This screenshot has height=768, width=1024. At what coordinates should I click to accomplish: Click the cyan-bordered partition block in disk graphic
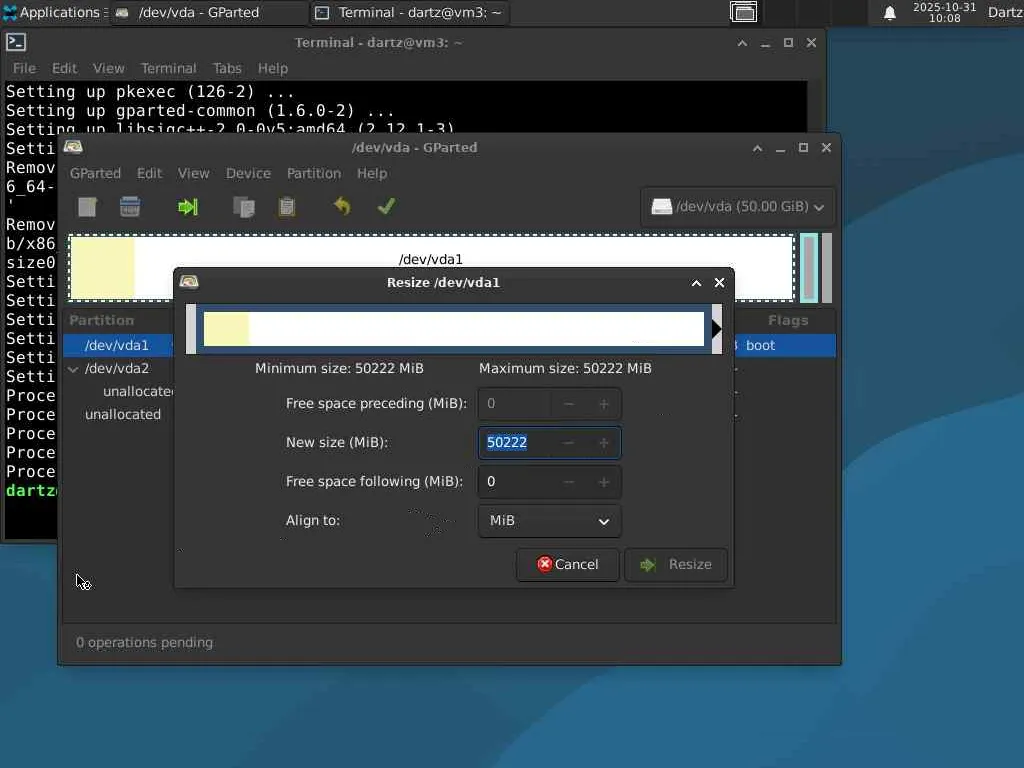tap(808, 268)
